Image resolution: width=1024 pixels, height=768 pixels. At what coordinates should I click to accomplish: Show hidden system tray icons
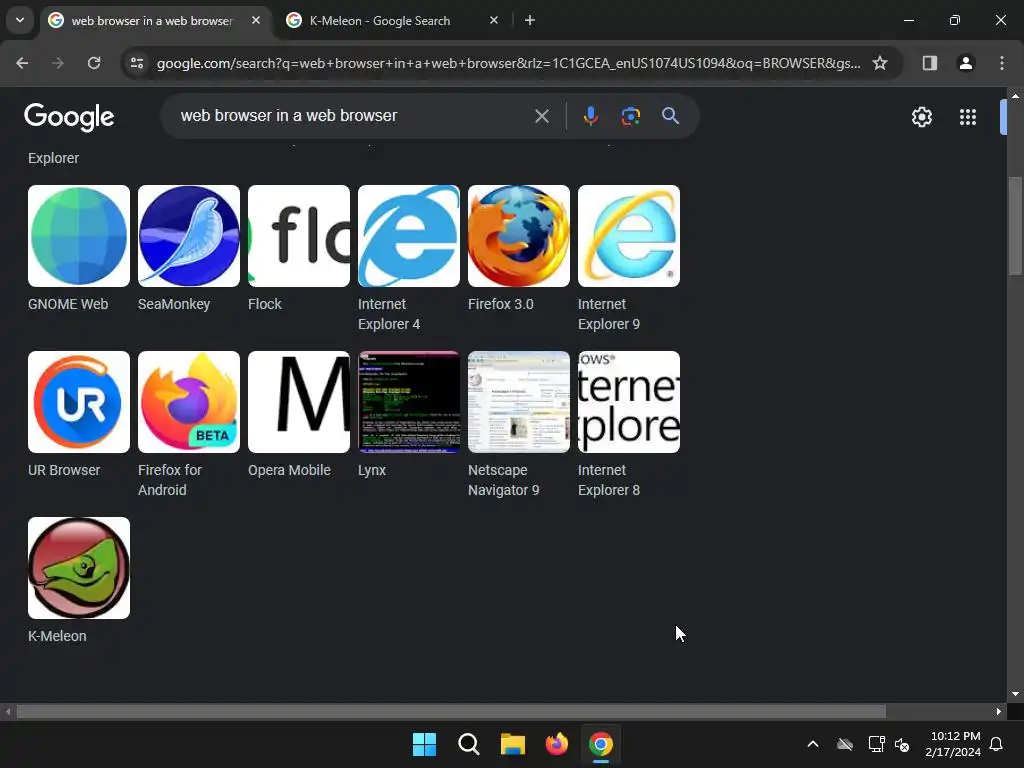coord(813,744)
